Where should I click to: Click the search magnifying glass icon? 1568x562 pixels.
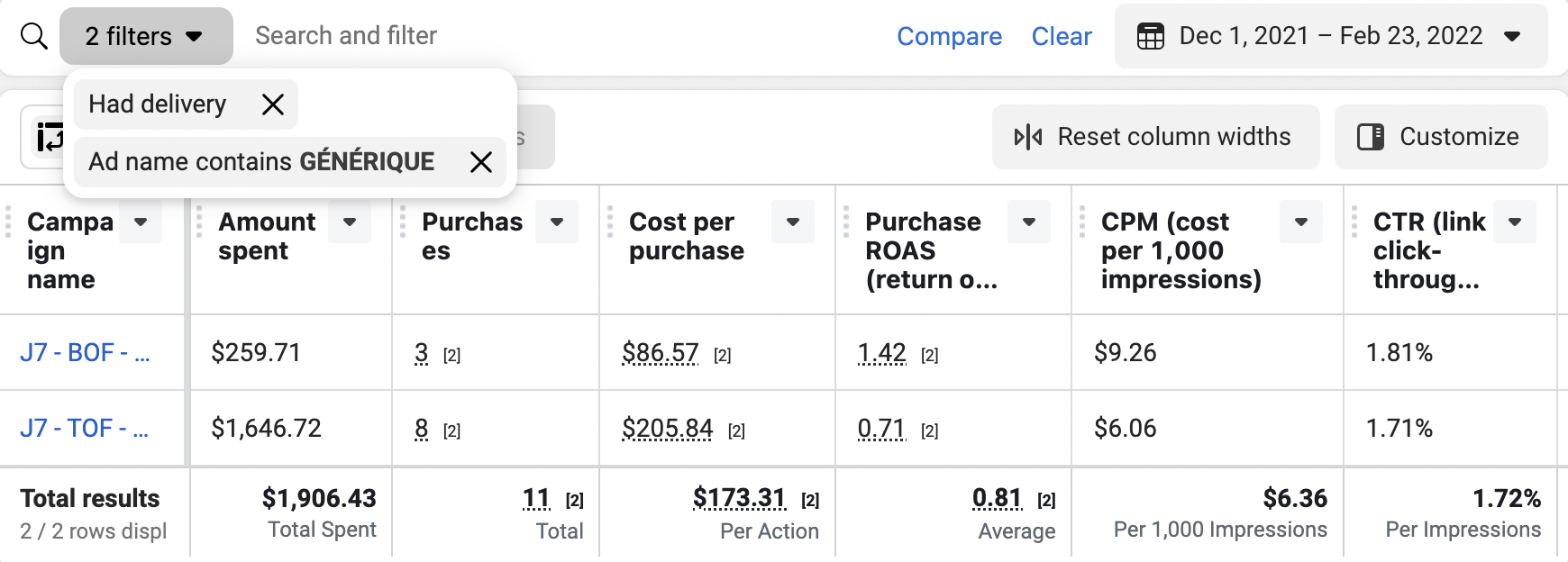click(x=34, y=36)
